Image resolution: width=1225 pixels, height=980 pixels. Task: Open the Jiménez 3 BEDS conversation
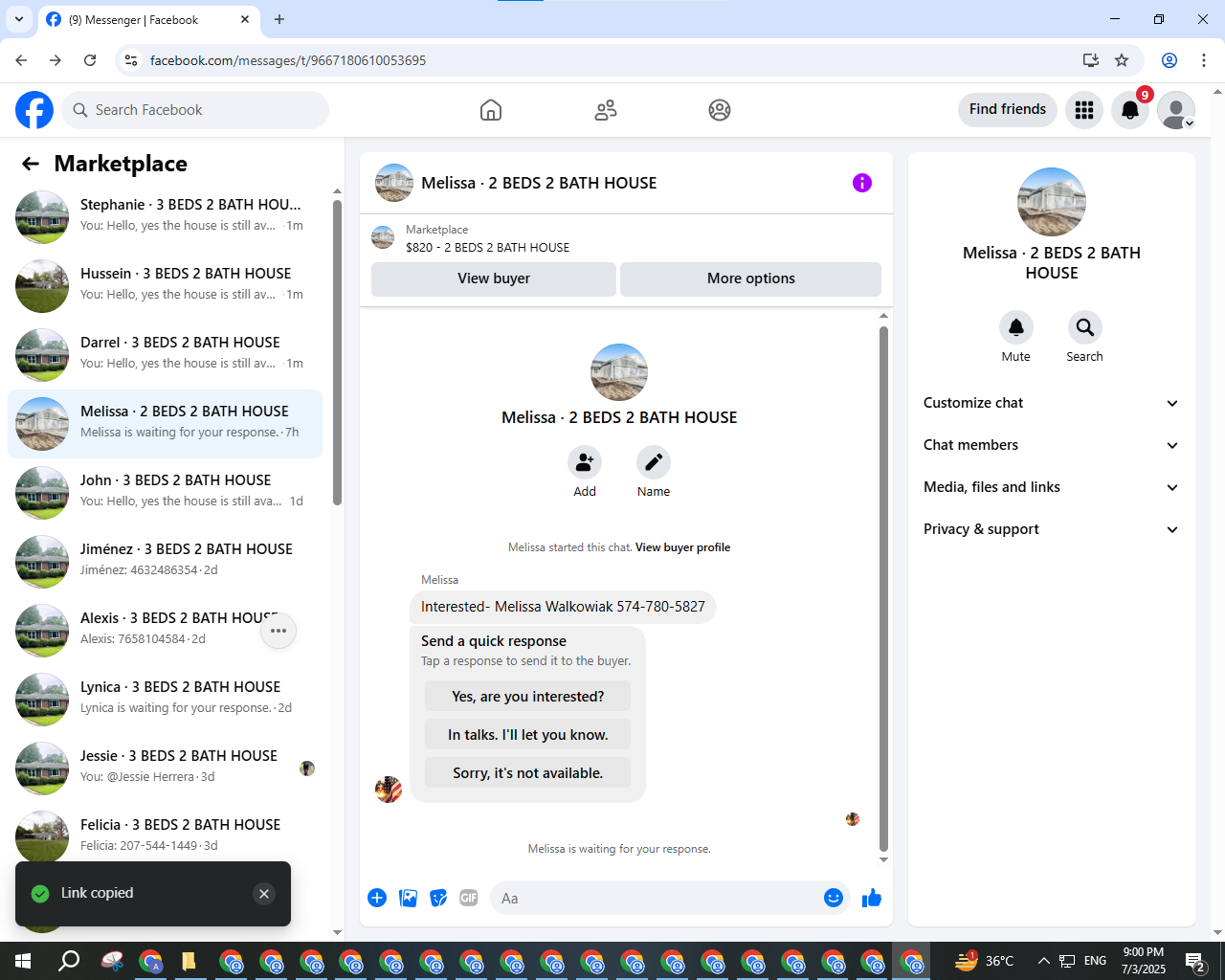pos(165,561)
